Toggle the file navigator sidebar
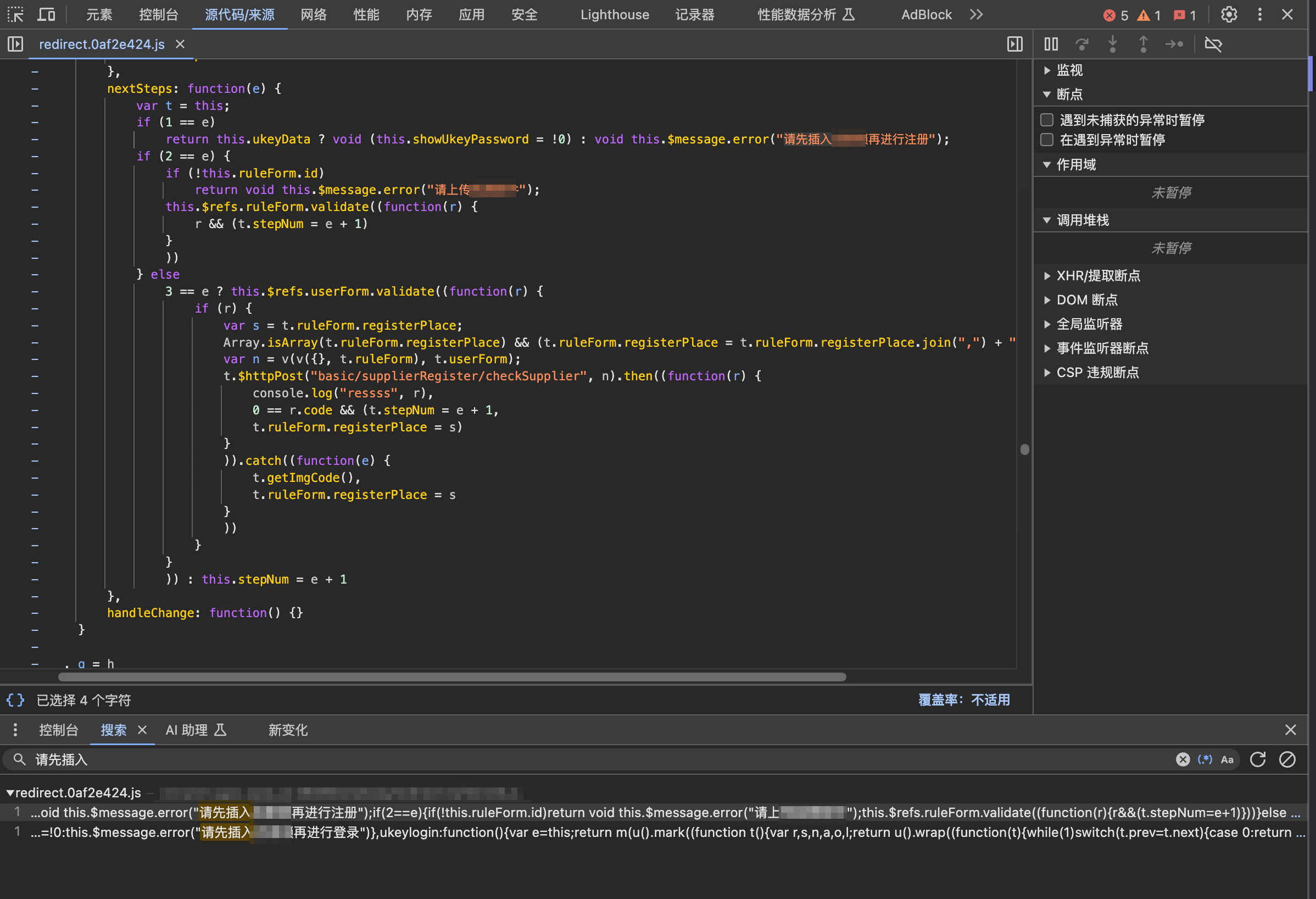The image size is (1316, 899). click(x=15, y=44)
